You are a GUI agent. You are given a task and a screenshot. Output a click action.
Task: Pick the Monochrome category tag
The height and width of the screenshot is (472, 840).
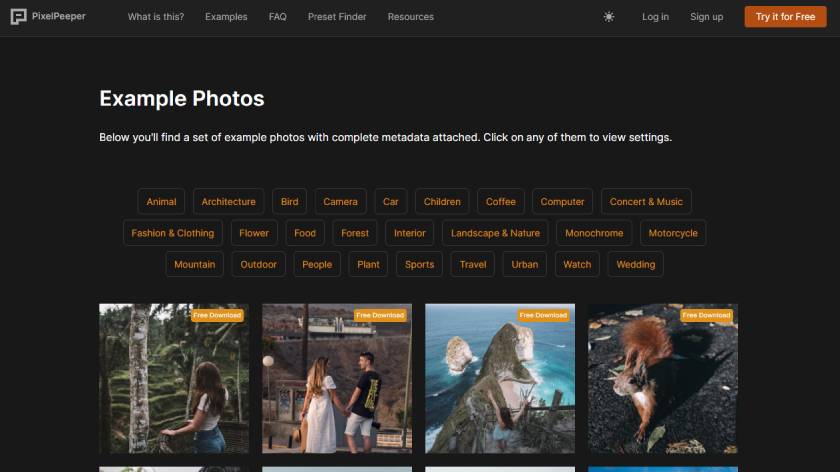point(594,233)
